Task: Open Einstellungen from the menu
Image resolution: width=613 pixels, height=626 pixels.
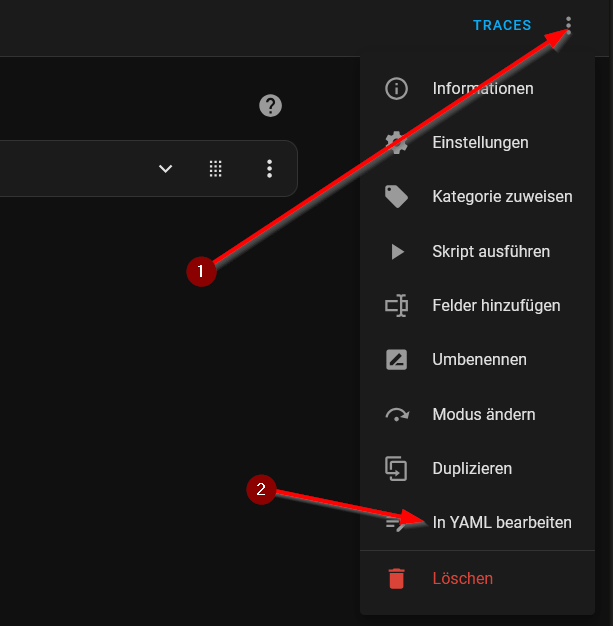Action: [477, 143]
